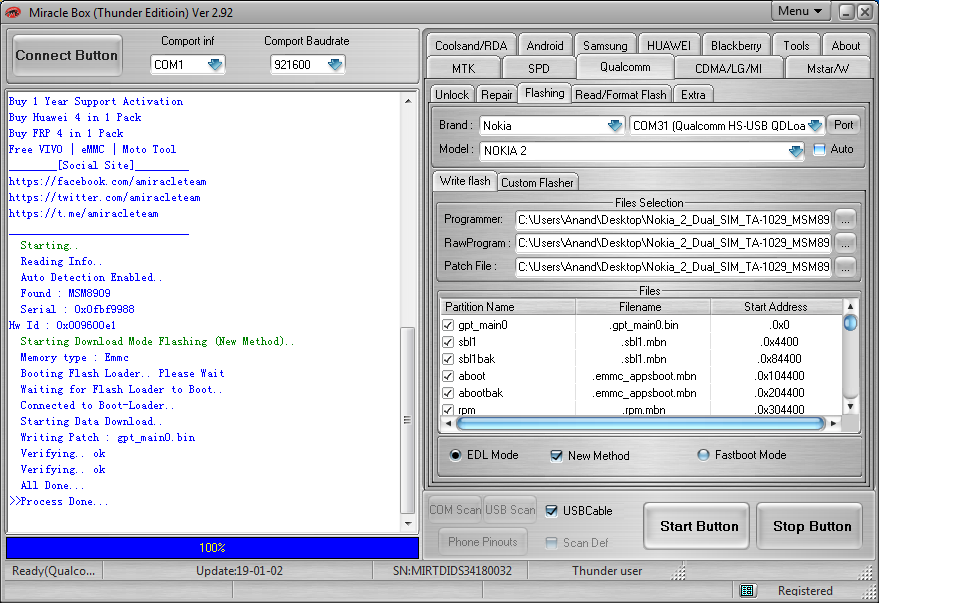Expand the Model dropdown showing NOKIA 2

pyautogui.click(x=795, y=151)
